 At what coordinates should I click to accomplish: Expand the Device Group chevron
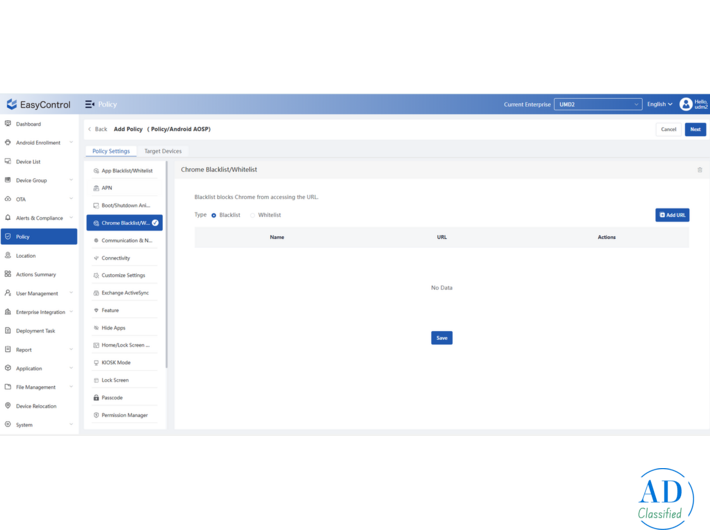(x=71, y=180)
